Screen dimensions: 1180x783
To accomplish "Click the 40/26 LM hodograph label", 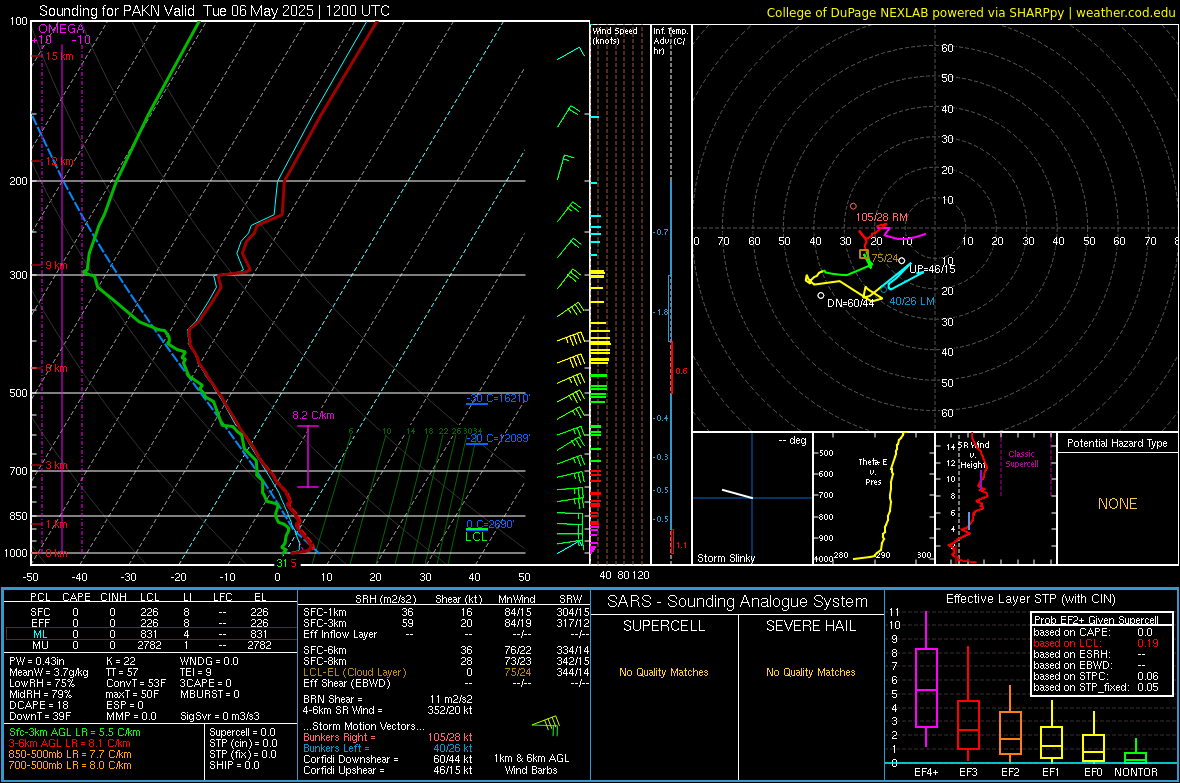I will [x=911, y=301].
